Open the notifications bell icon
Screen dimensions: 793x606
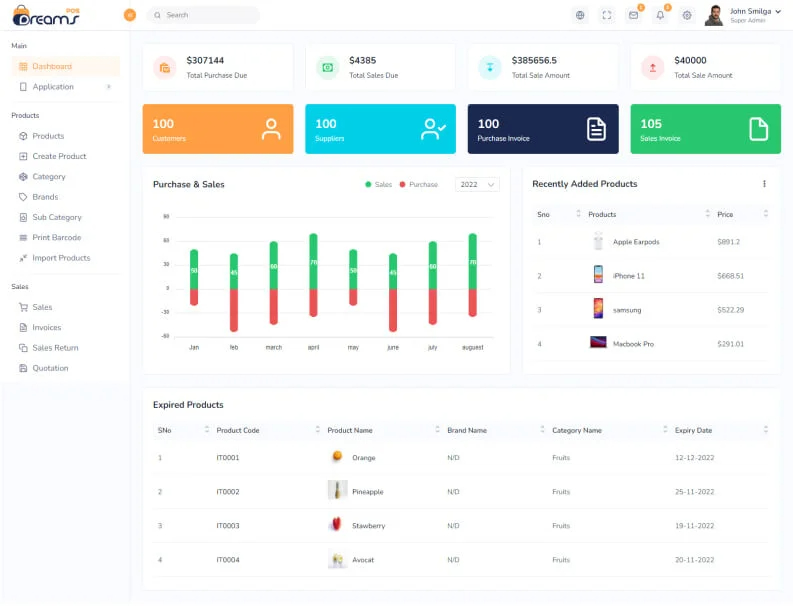[660, 15]
